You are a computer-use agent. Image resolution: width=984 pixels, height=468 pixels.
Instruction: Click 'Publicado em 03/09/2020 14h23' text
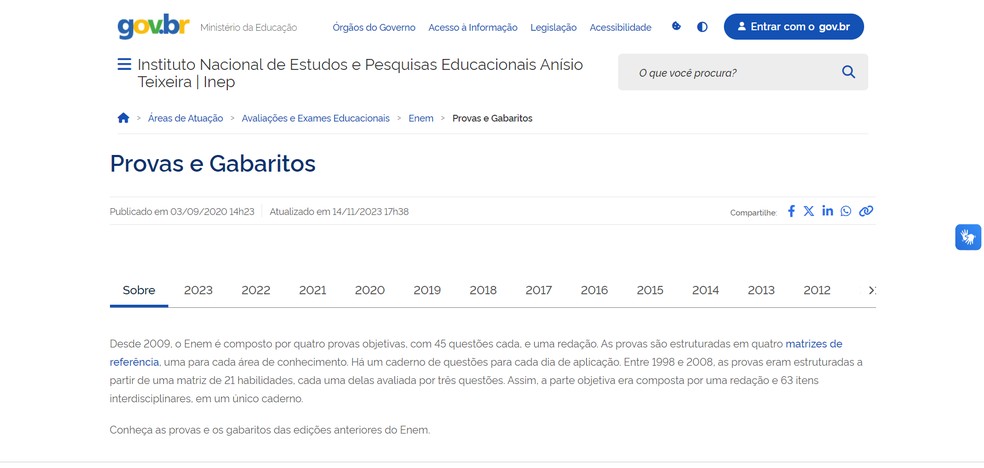182,212
